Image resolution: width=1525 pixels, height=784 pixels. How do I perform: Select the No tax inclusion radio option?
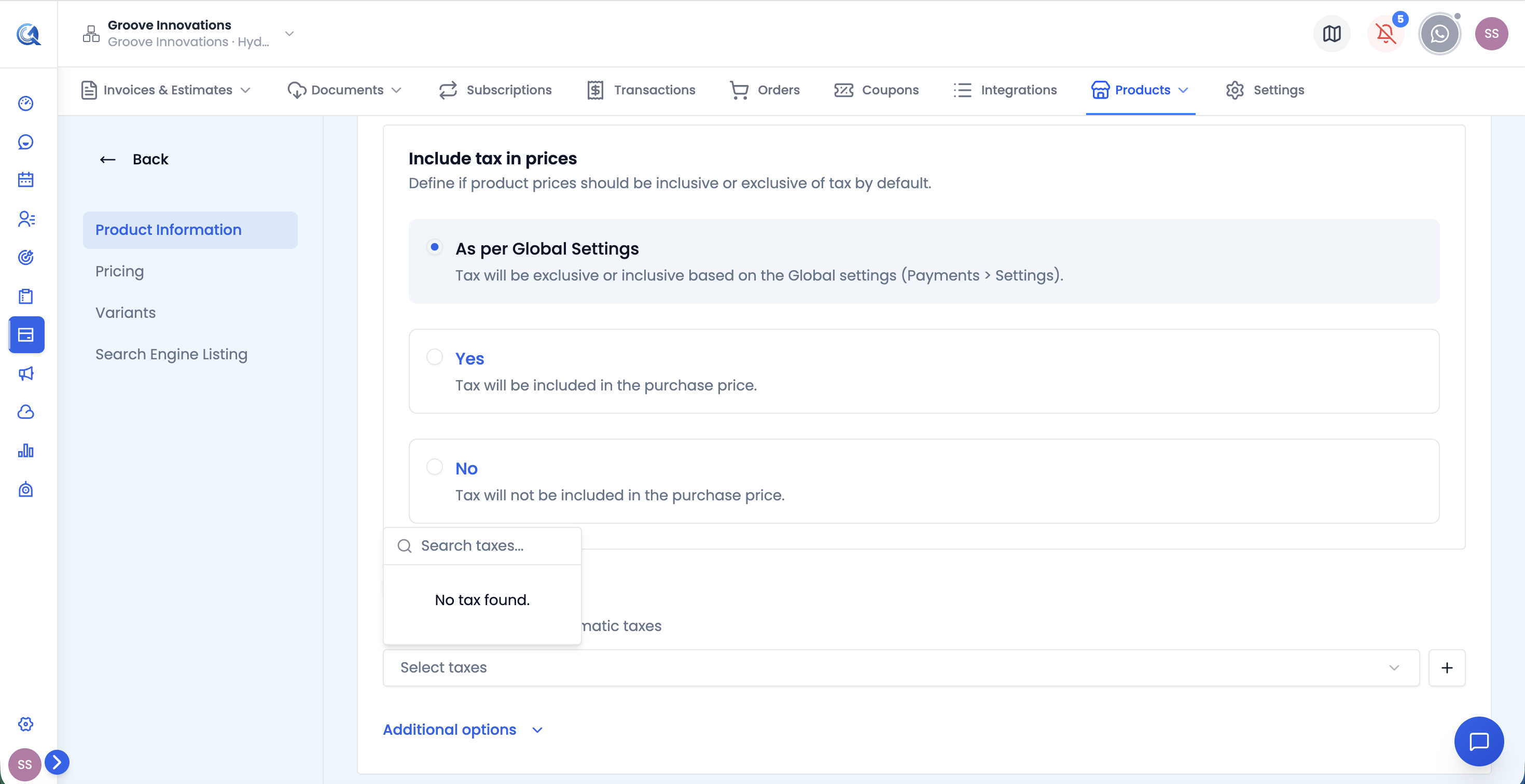(x=435, y=467)
